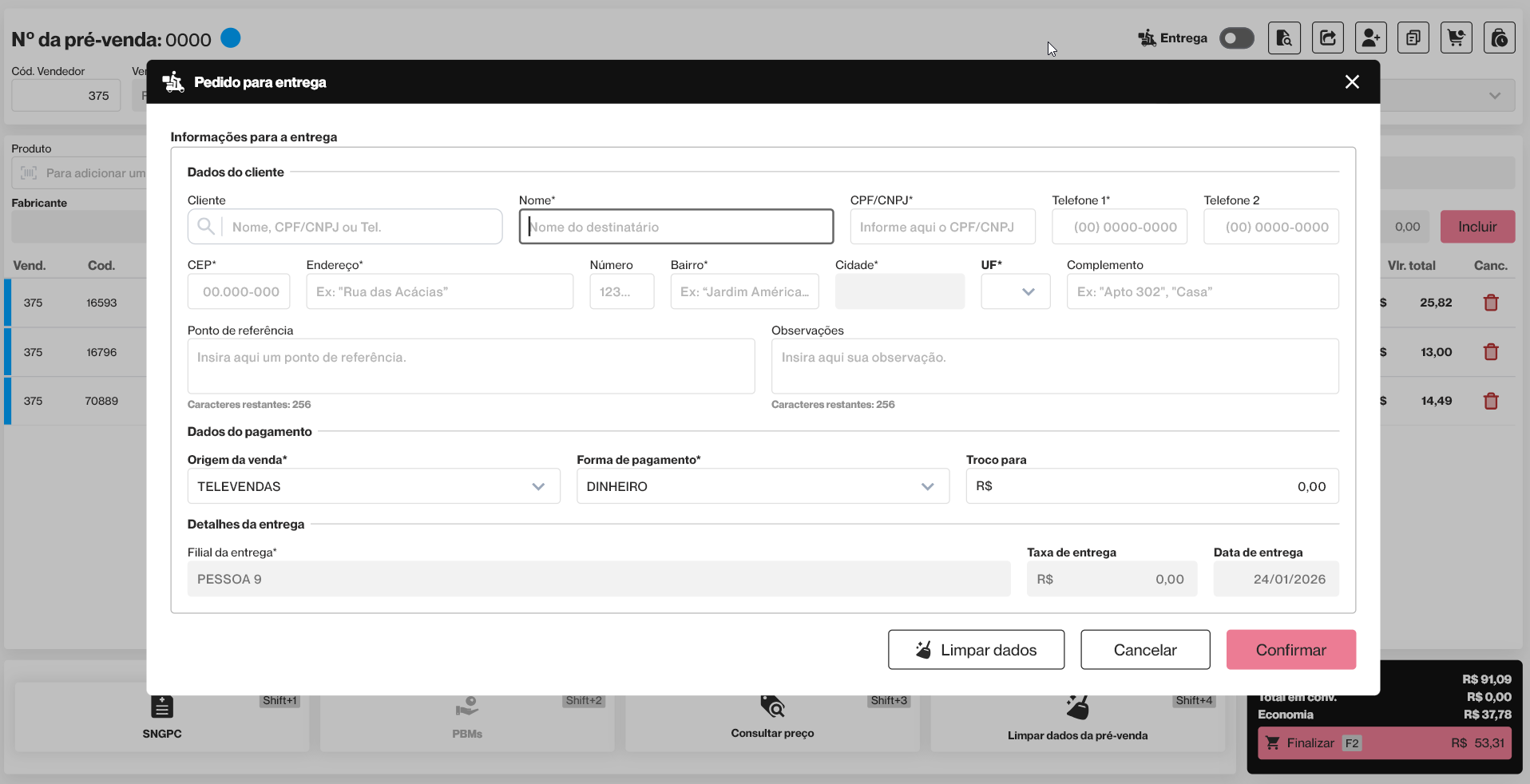Click into the CEP field
This screenshot has width=1530, height=784.
pyautogui.click(x=239, y=292)
